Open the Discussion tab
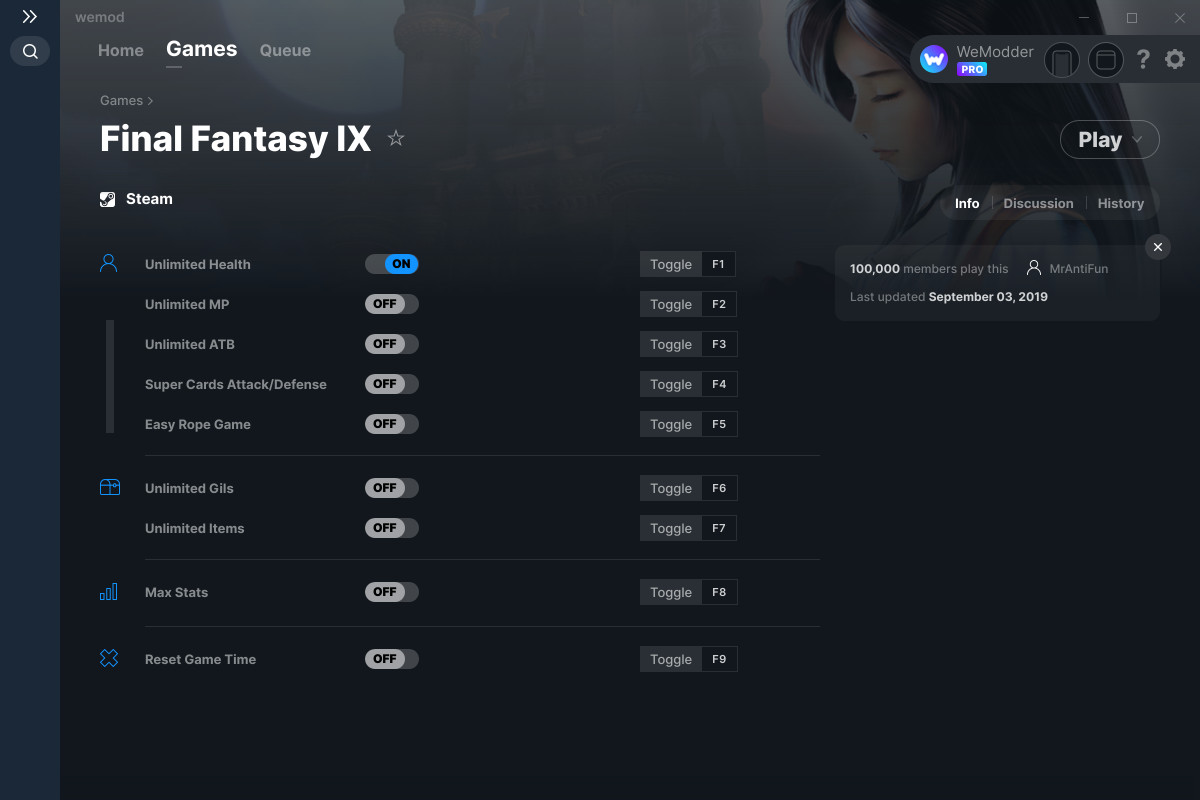This screenshot has height=800, width=1200. coord(1038,203)
